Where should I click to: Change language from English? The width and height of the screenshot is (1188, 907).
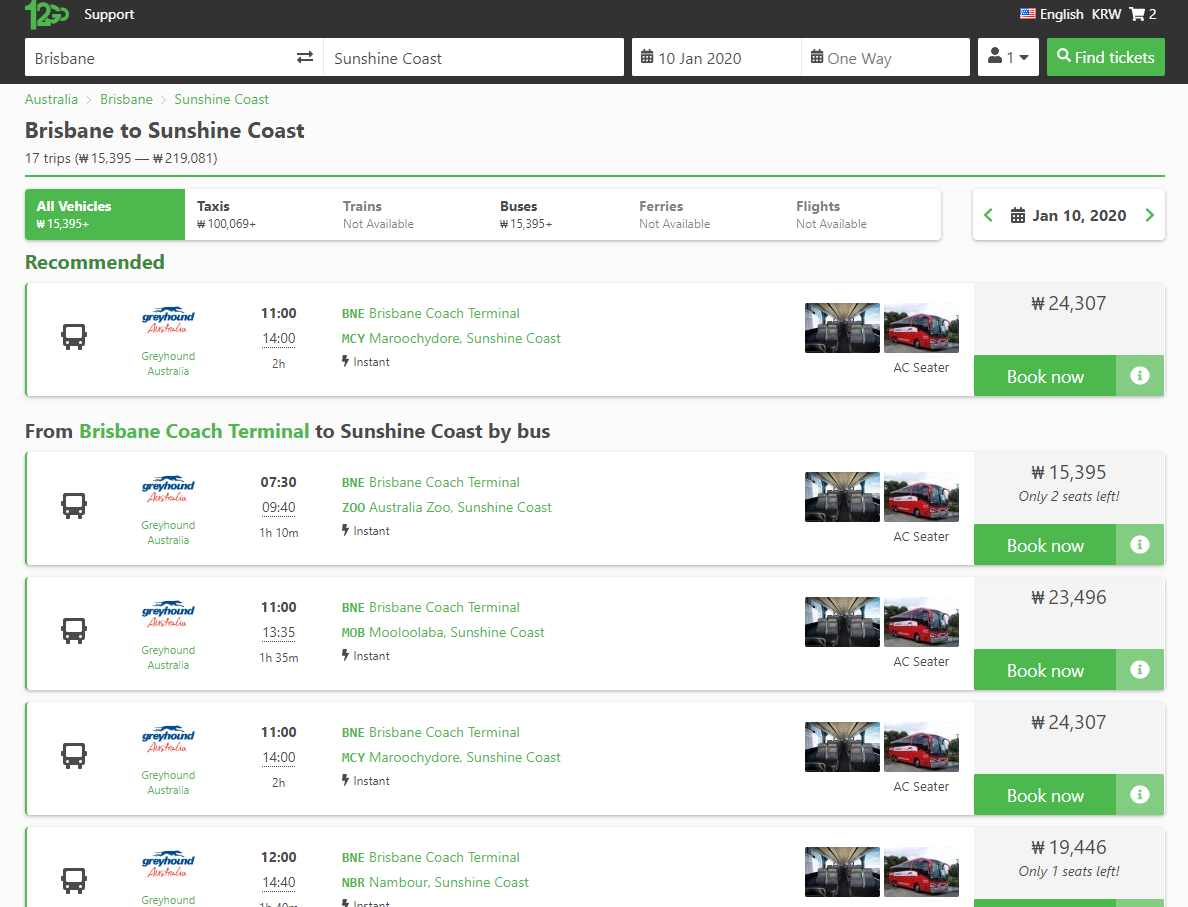1061,14
